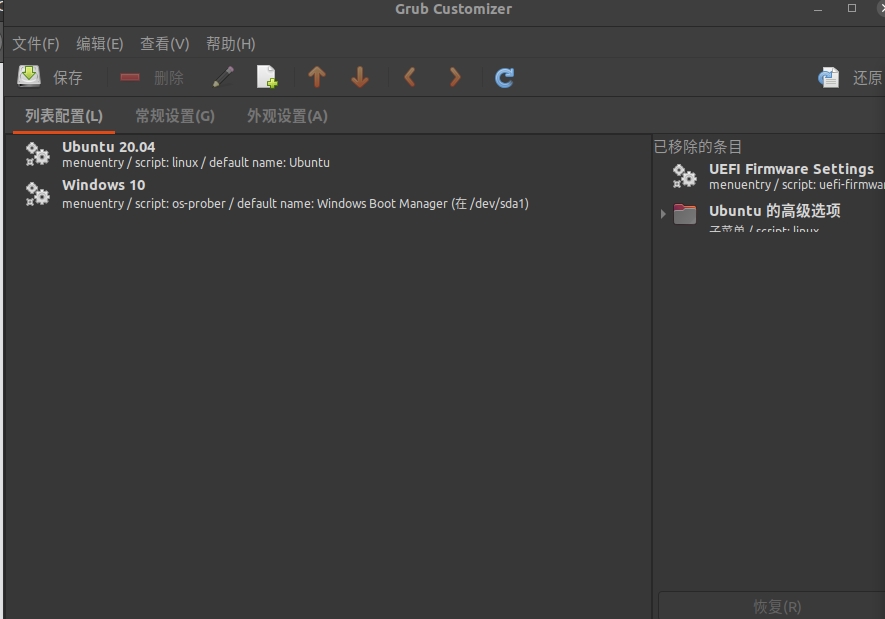Switch to the 常规设置(G) tab
Viewport: 885px width, 619px height.
pos(174,115)
